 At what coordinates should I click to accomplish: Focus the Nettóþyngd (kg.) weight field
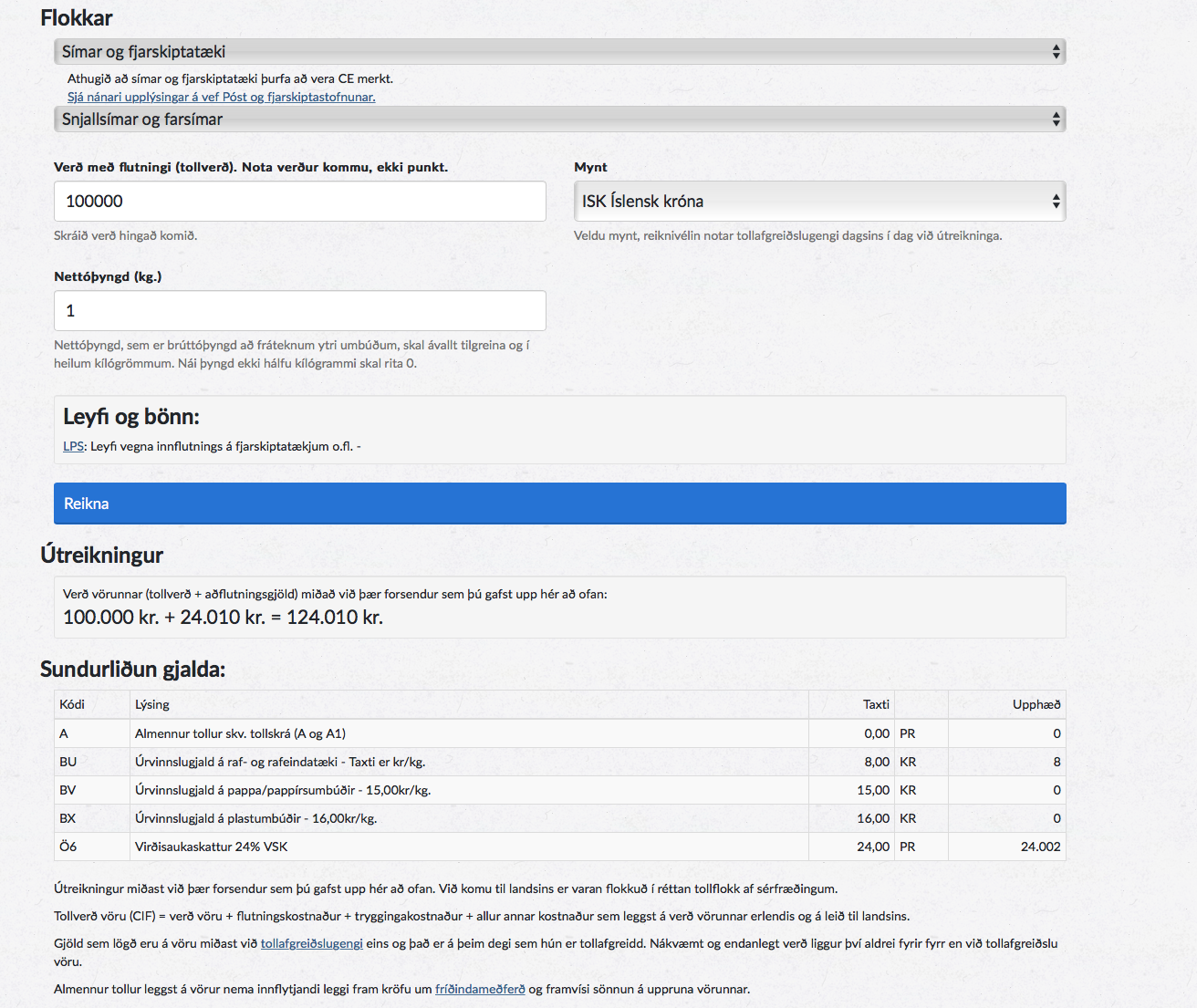point(299,311)
